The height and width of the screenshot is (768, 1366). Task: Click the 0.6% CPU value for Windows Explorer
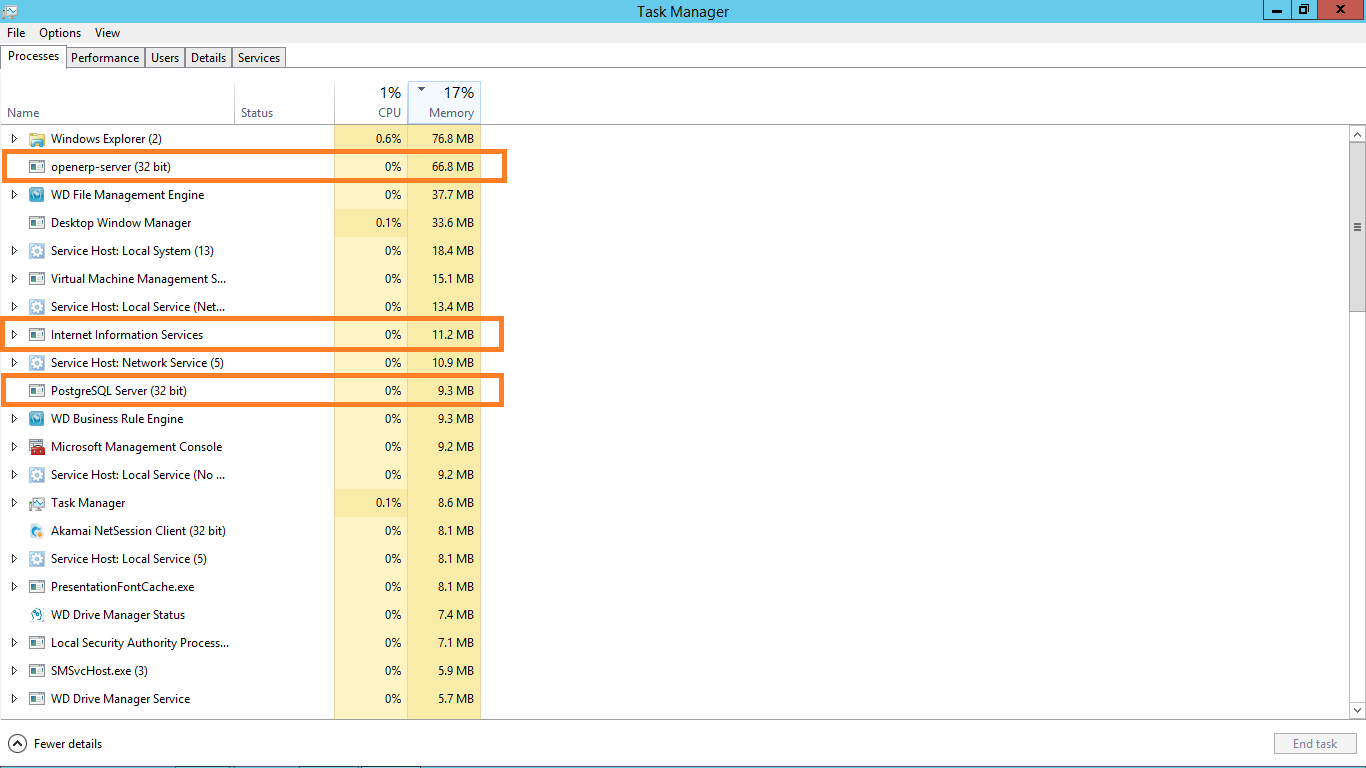(389, 139)
